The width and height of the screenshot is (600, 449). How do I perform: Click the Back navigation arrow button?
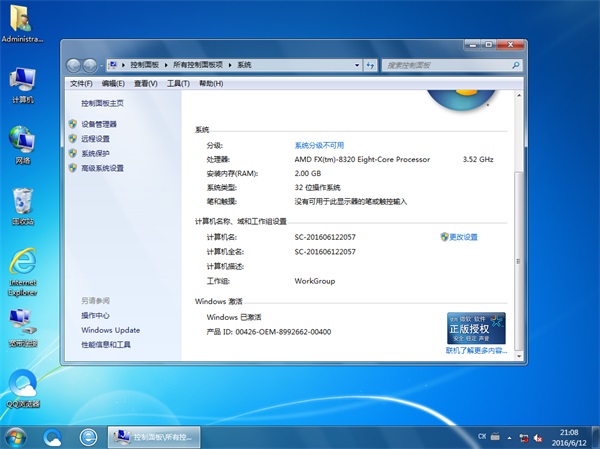[74, 64]
